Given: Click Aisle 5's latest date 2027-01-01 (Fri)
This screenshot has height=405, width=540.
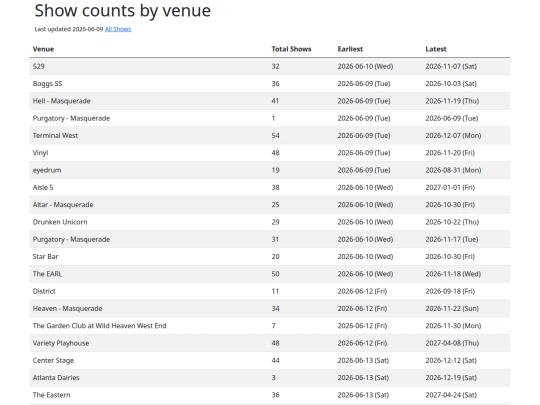Looking at the screenshot, I should (450, 187).
